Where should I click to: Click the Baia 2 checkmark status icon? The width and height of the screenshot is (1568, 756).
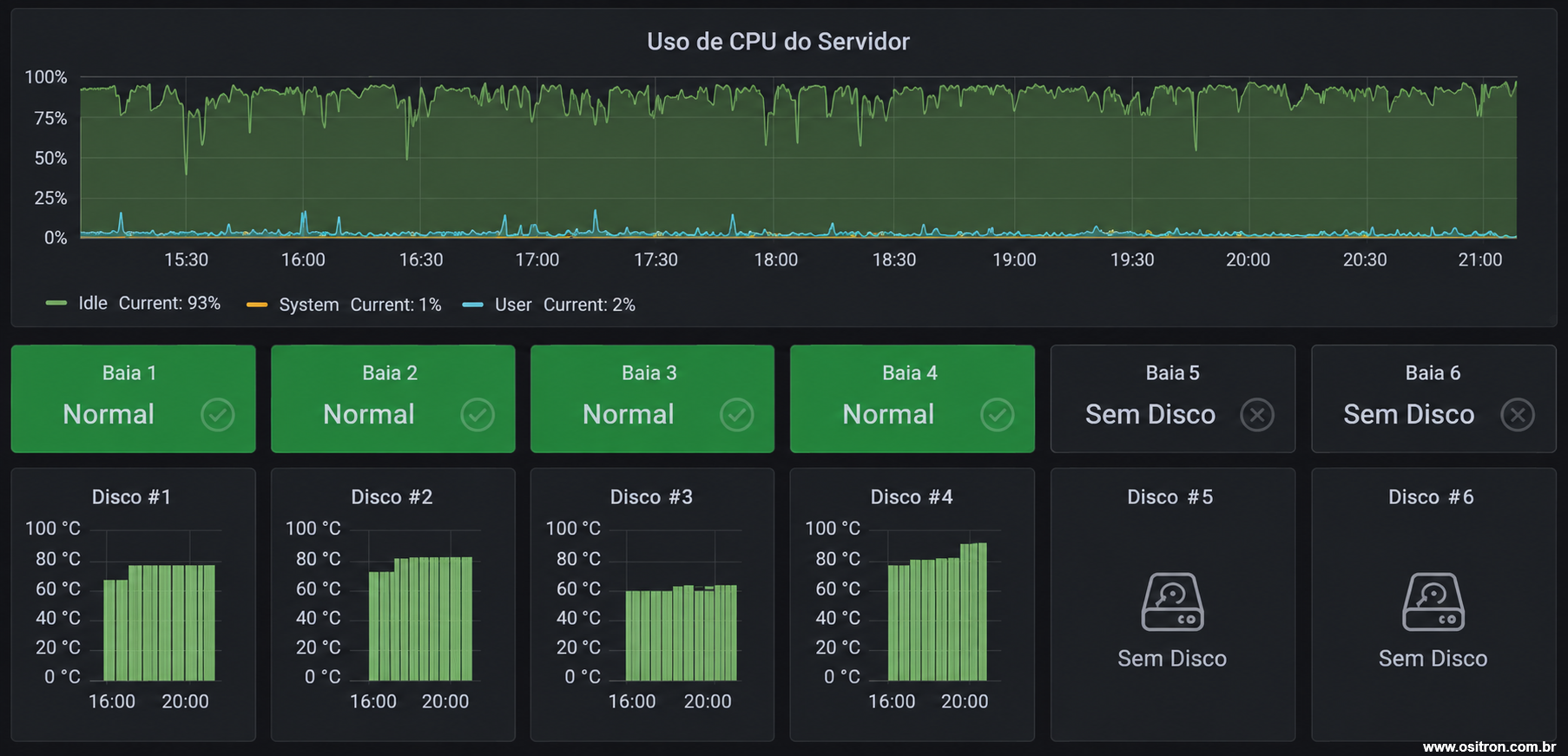point(478,415)
